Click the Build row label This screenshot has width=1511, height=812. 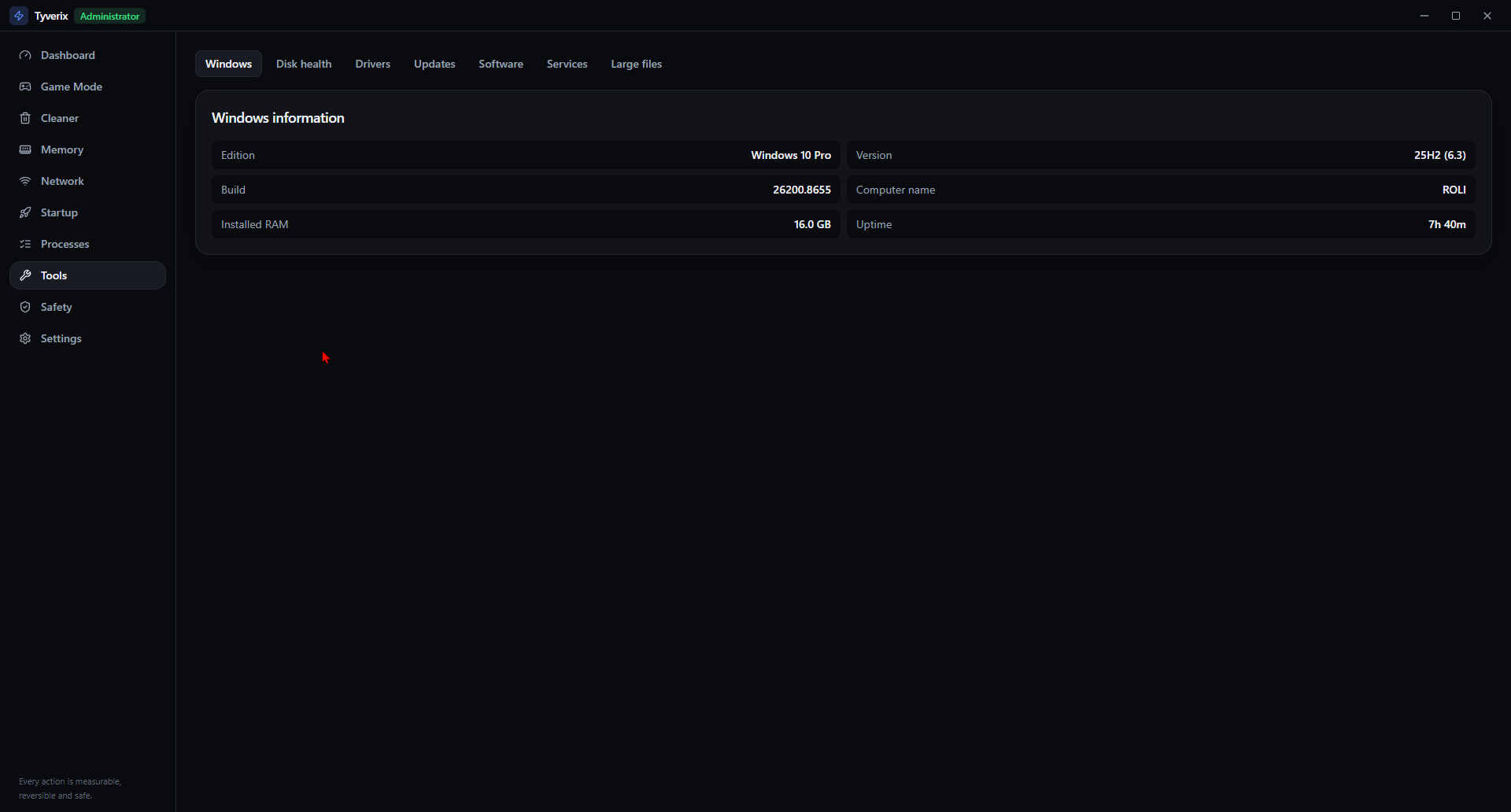[233, 190]
